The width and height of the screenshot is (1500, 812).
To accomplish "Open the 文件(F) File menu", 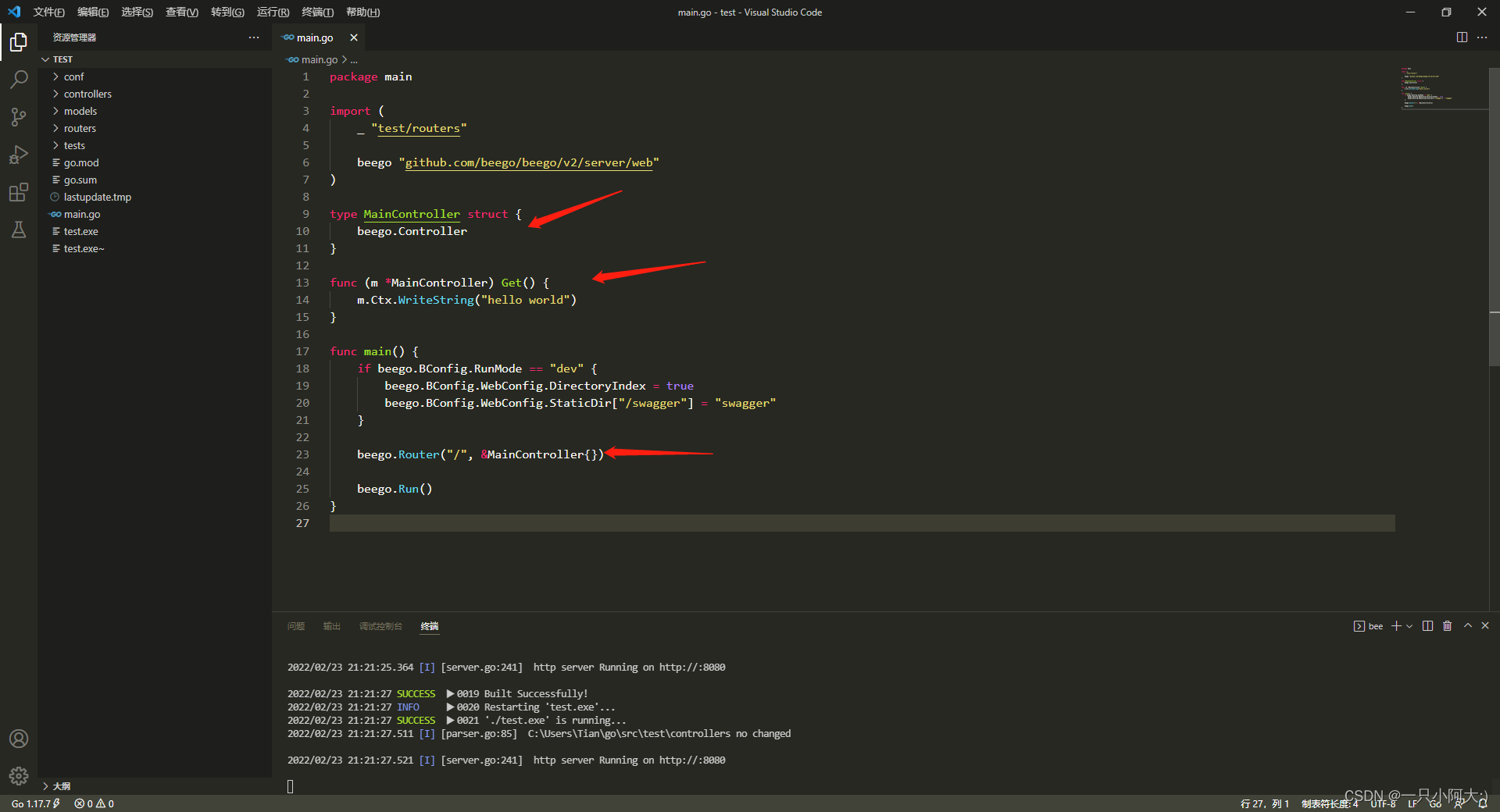I will coord(48,12).
